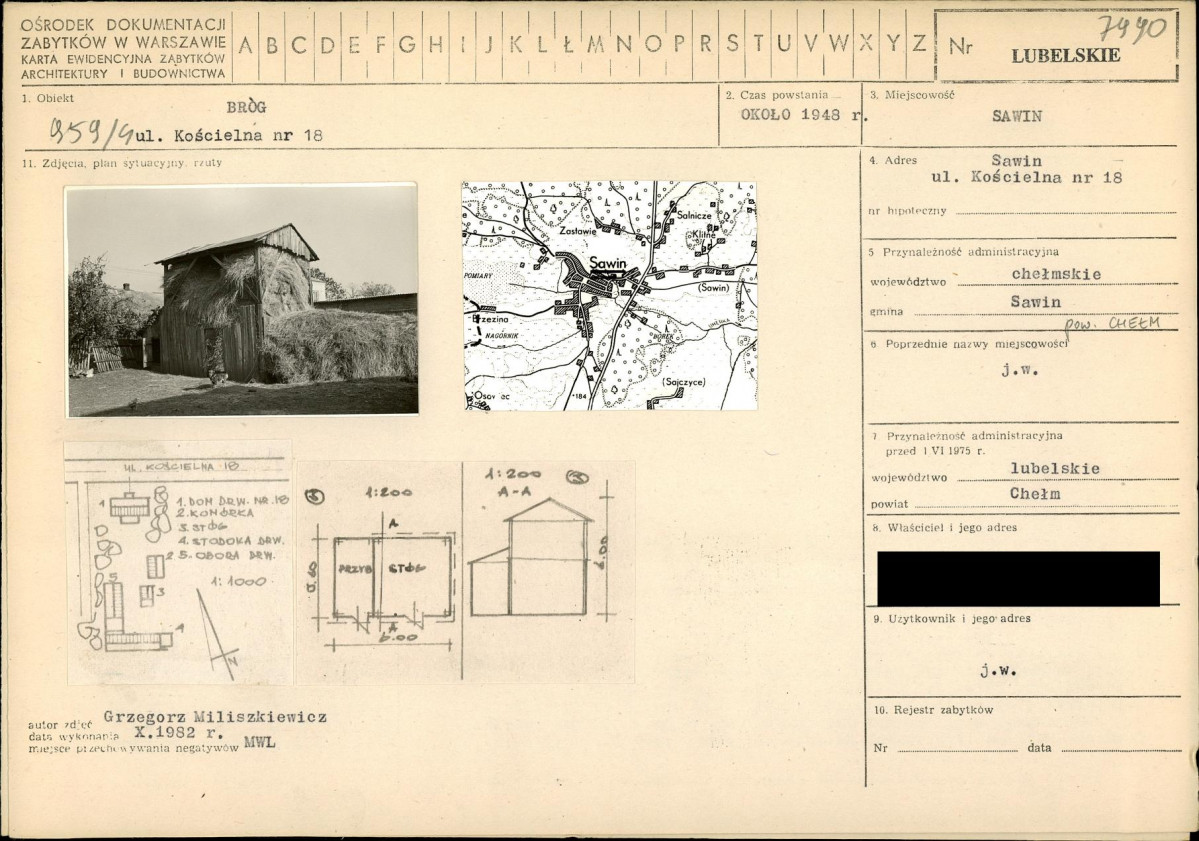Click the LUBELSKIE stamp
The height and width of the screenshot is (841, 1199).
coord(1065,56)
